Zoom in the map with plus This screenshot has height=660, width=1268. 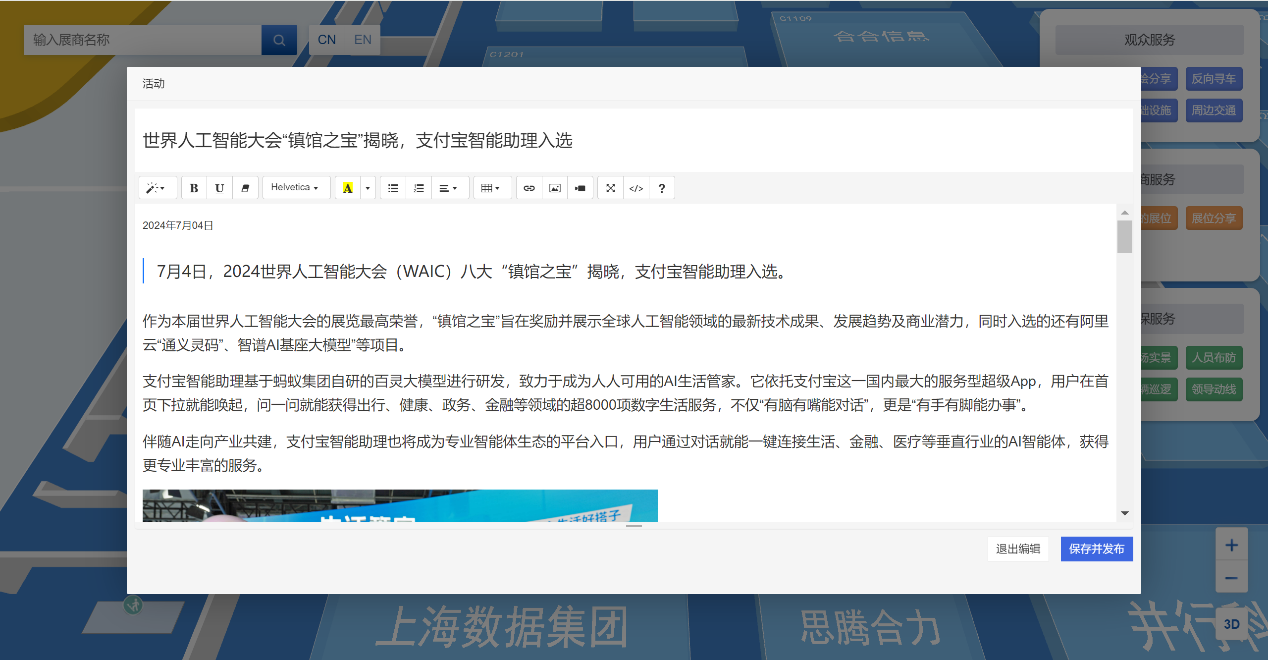pos(1231,545)
